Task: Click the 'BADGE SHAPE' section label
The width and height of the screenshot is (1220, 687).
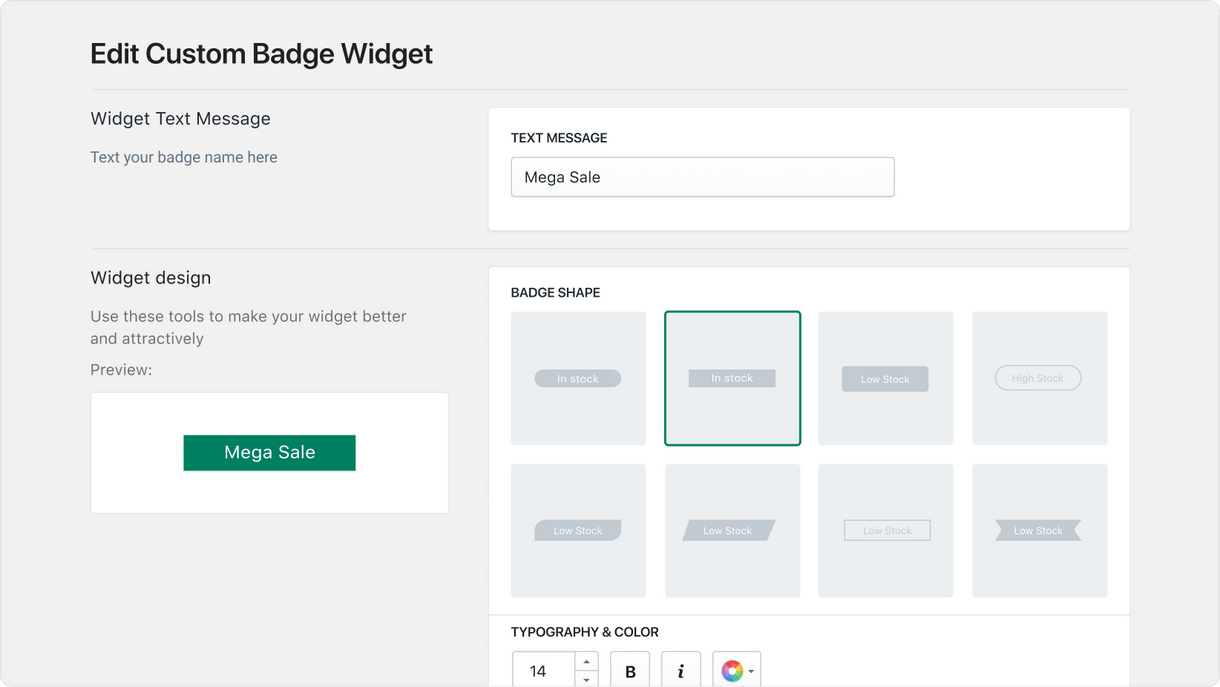Action: [555, 293]
